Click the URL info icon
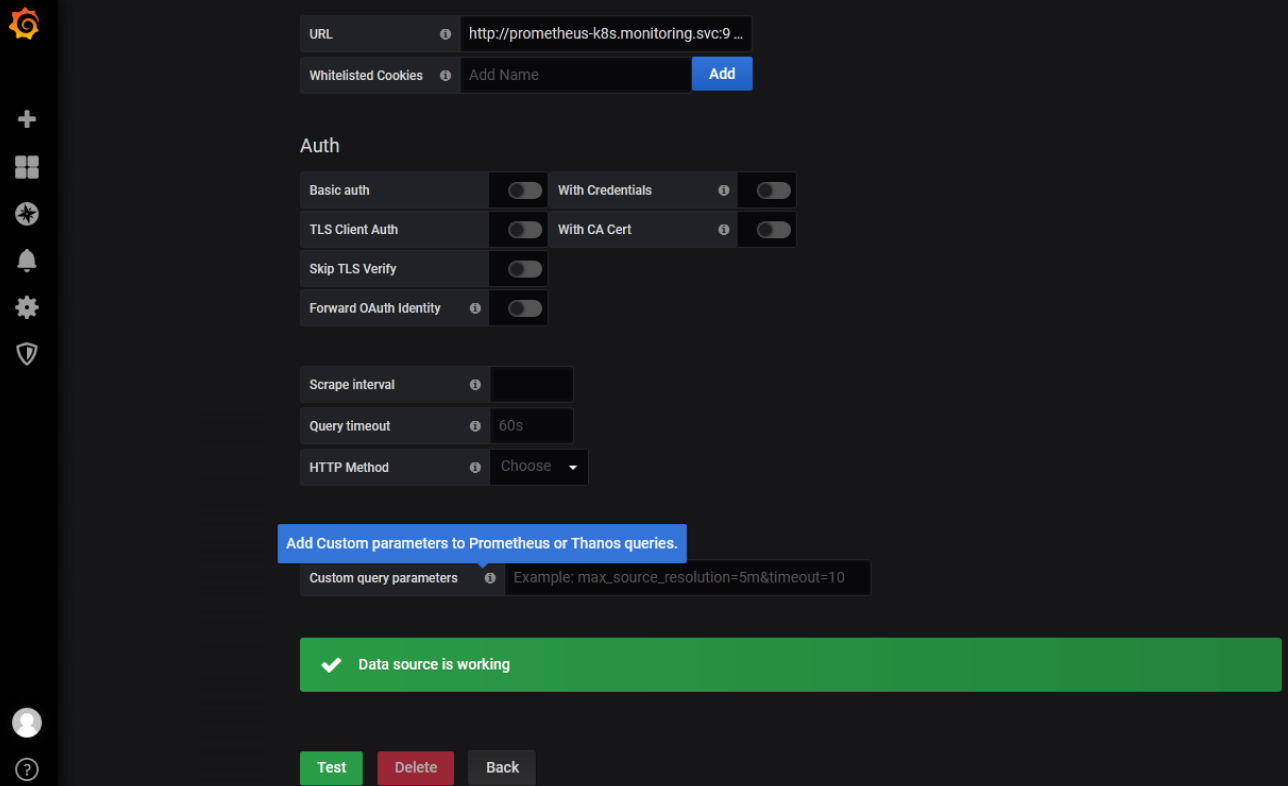 coord(445,34)
